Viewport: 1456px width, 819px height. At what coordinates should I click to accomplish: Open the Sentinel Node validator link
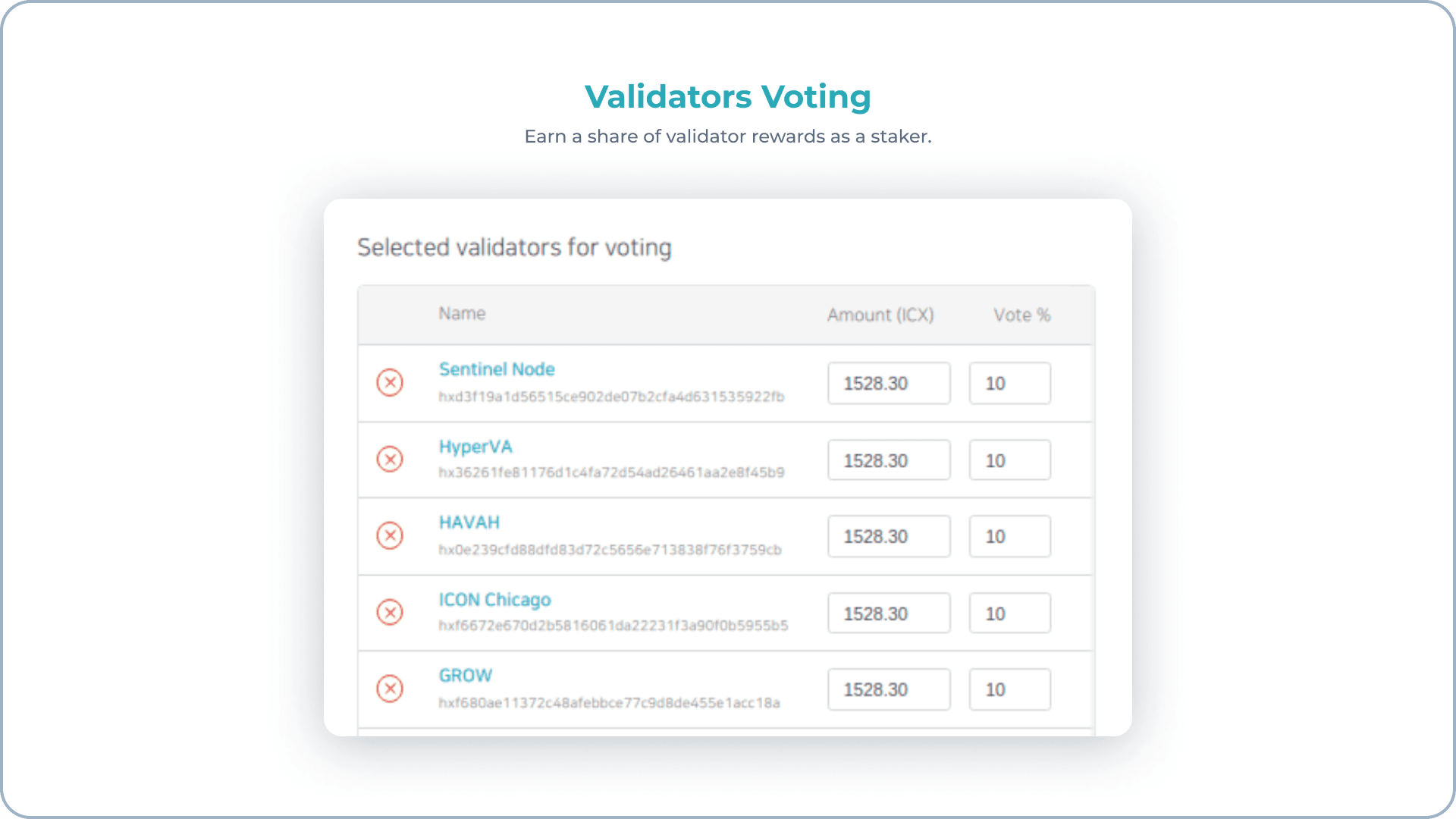click(496, 369)
